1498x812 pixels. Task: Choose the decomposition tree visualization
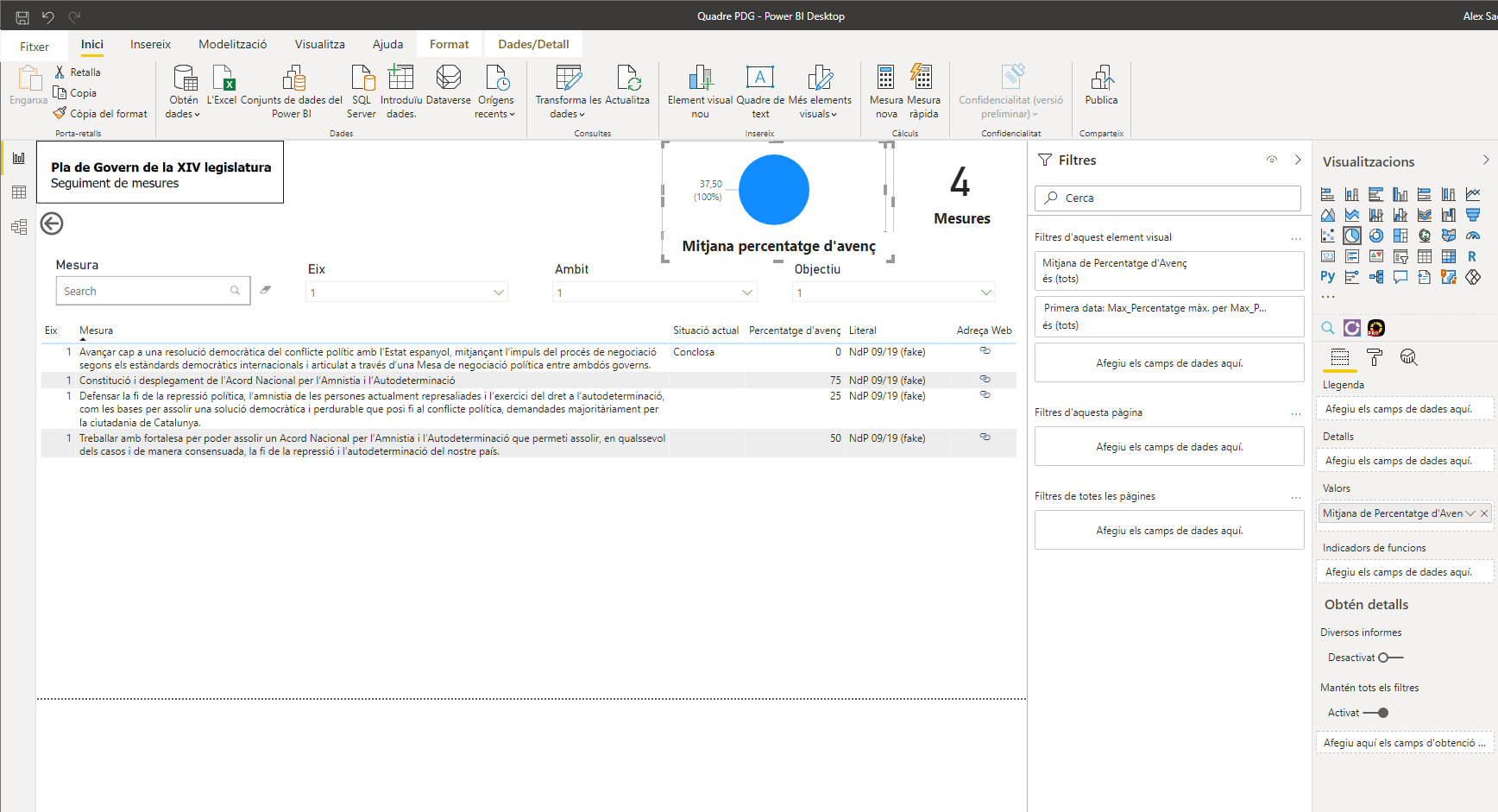[x=1376, y=277]
